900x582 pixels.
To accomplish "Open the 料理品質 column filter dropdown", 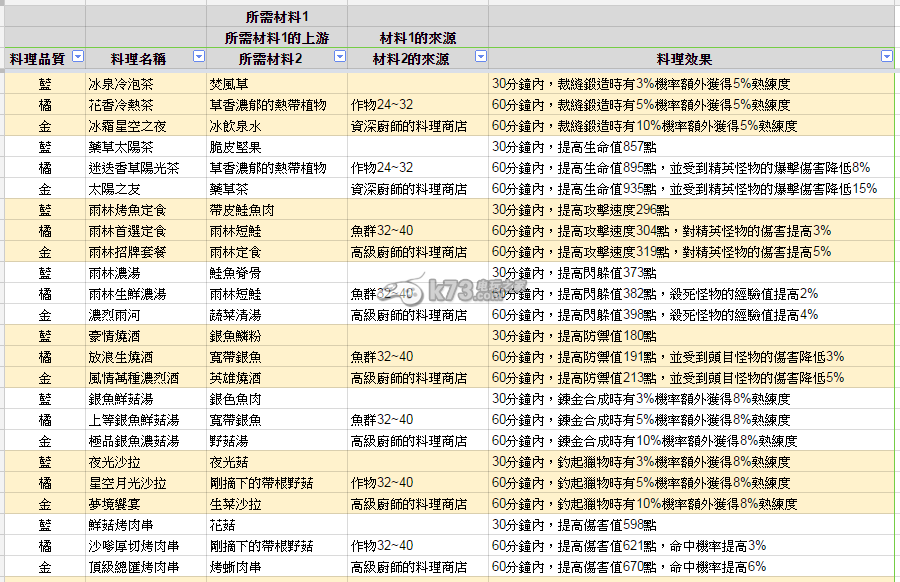I will point(78,58).
